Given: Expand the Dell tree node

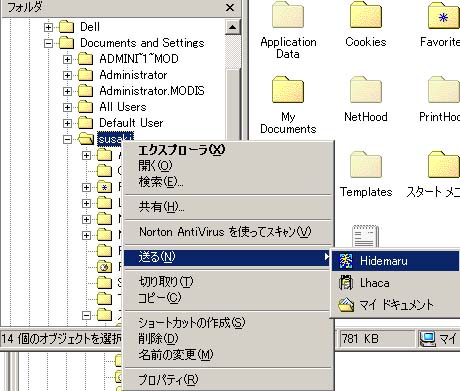Looking at the screenshot, I should tap(48, 27).
